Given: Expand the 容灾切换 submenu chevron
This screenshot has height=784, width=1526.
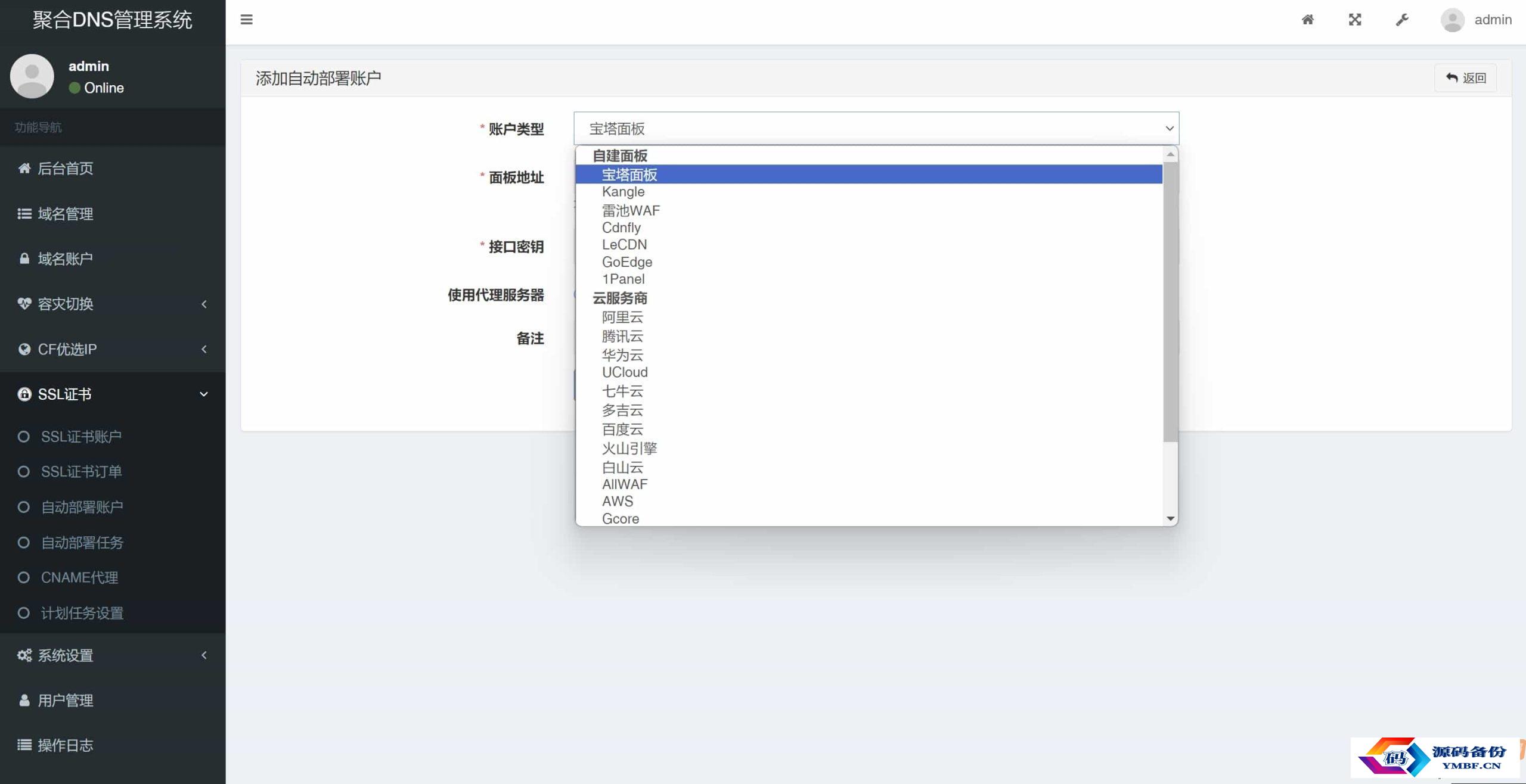Looking at the screenshot, I should (204, 304).
